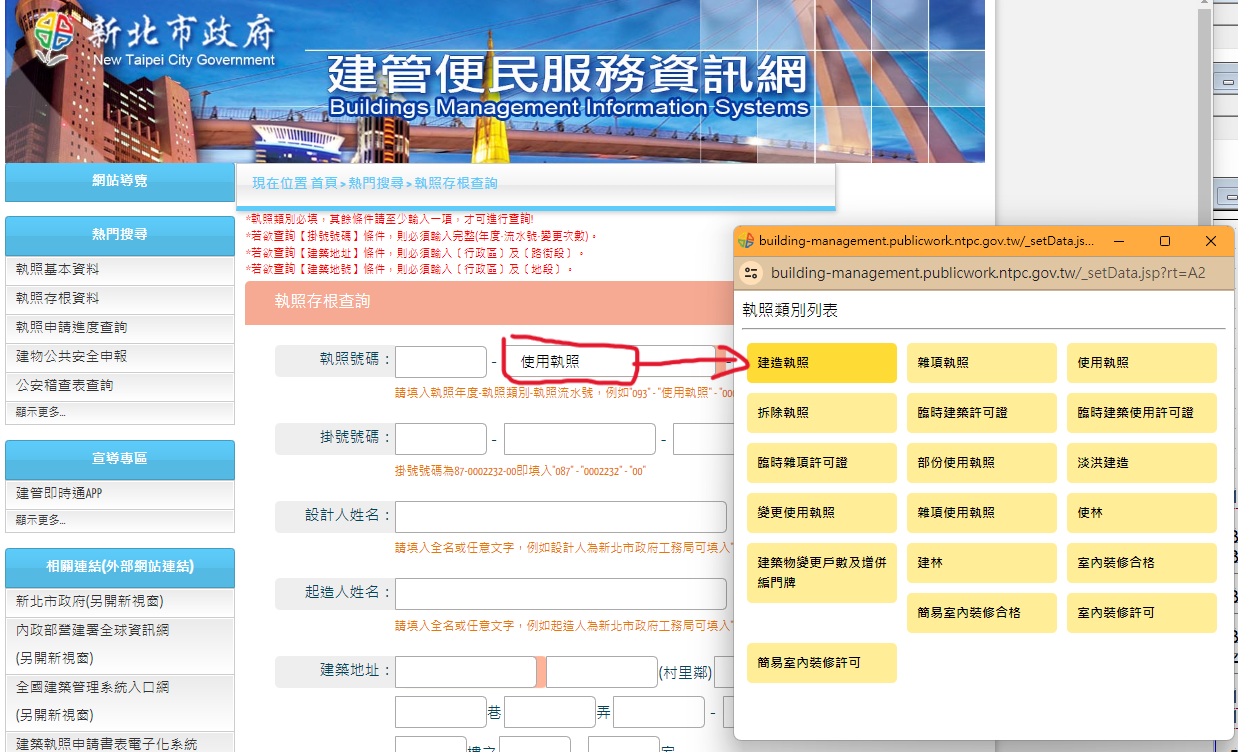The width and height of the screenshot is (1238, 752).
Task: Choose 雜項執照 from the popup list
Action: 981,363
